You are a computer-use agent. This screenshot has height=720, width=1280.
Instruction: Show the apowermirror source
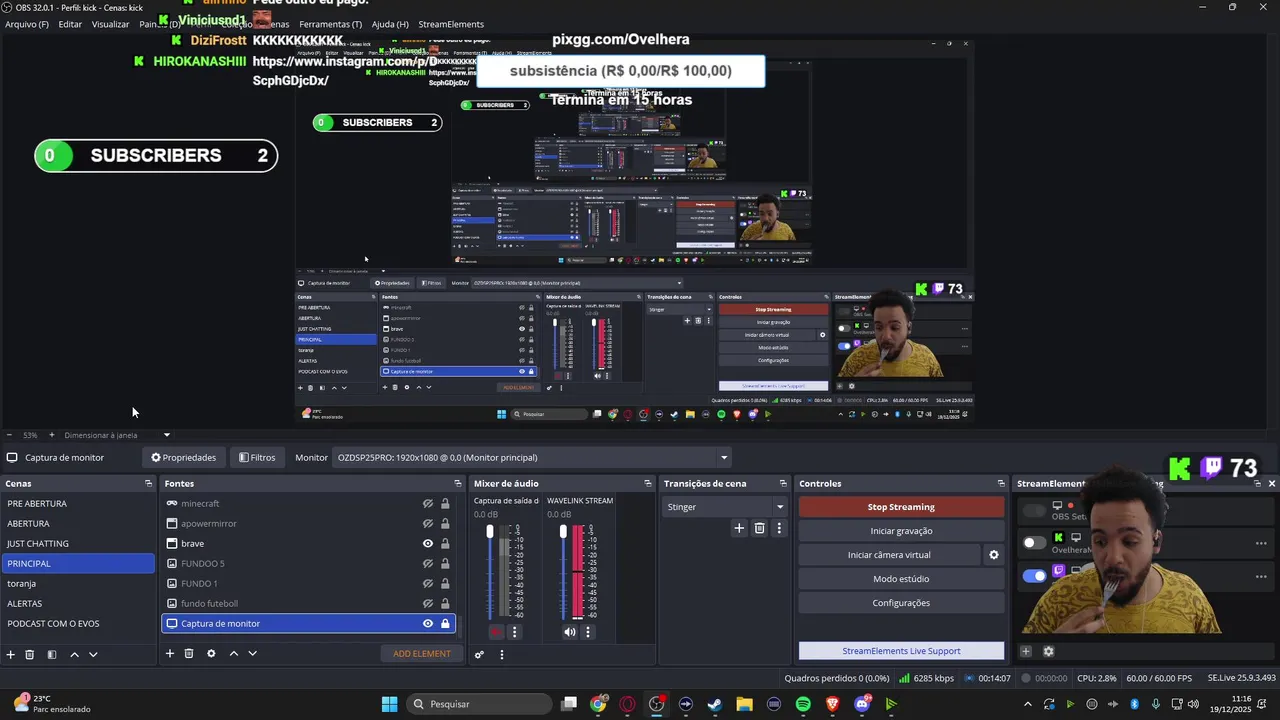pyautogui.click(x=427, y=524)
